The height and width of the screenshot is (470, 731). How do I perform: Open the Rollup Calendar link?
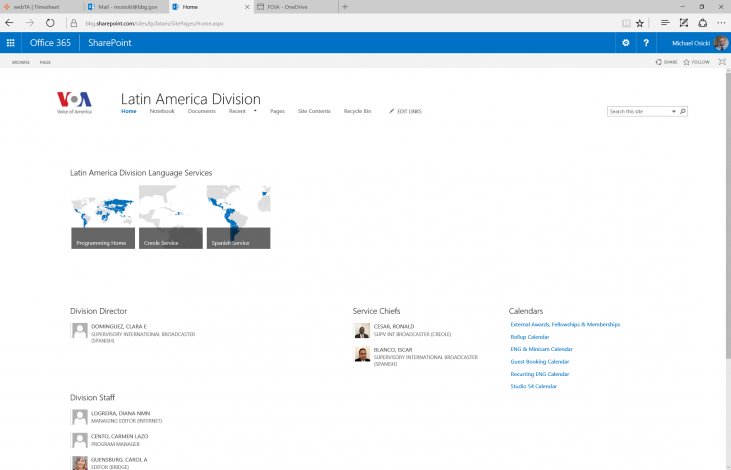point(530,337)
